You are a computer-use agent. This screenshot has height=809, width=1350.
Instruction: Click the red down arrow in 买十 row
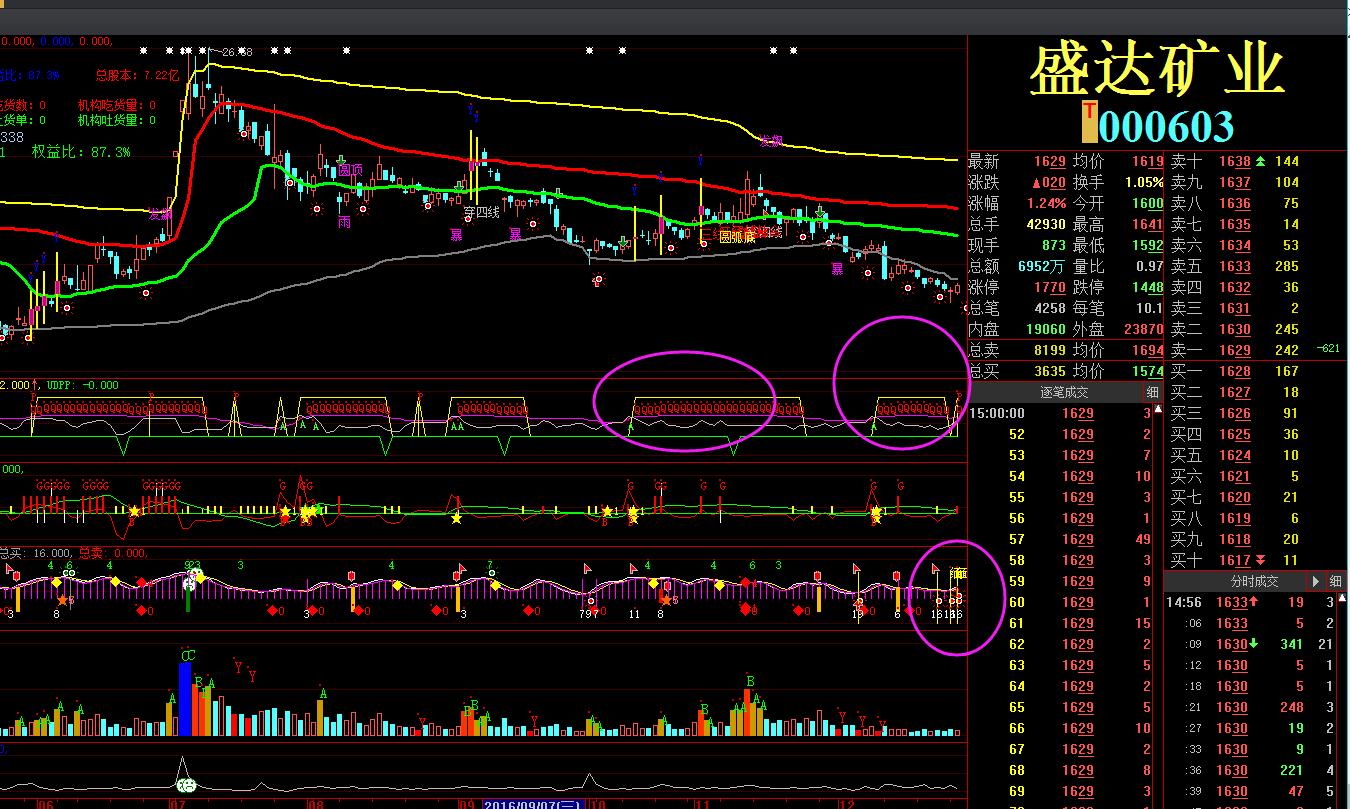click(1260, 560)
